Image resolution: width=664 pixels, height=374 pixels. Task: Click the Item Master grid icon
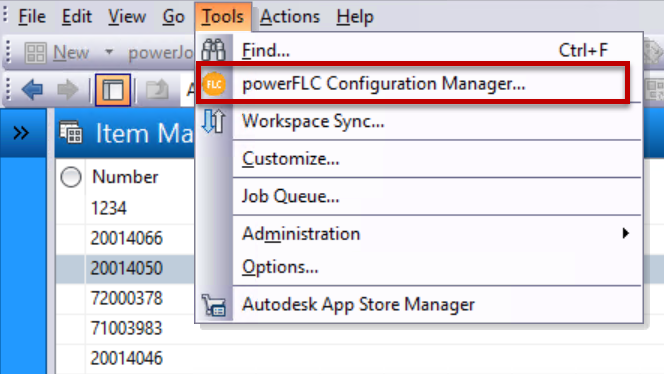71,133
